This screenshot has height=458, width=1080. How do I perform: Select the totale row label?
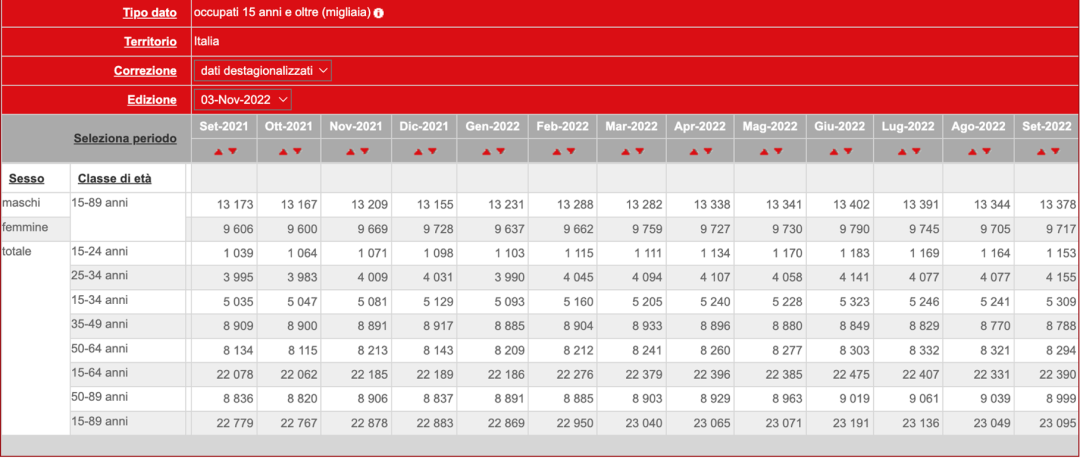(x=15, y=251)
